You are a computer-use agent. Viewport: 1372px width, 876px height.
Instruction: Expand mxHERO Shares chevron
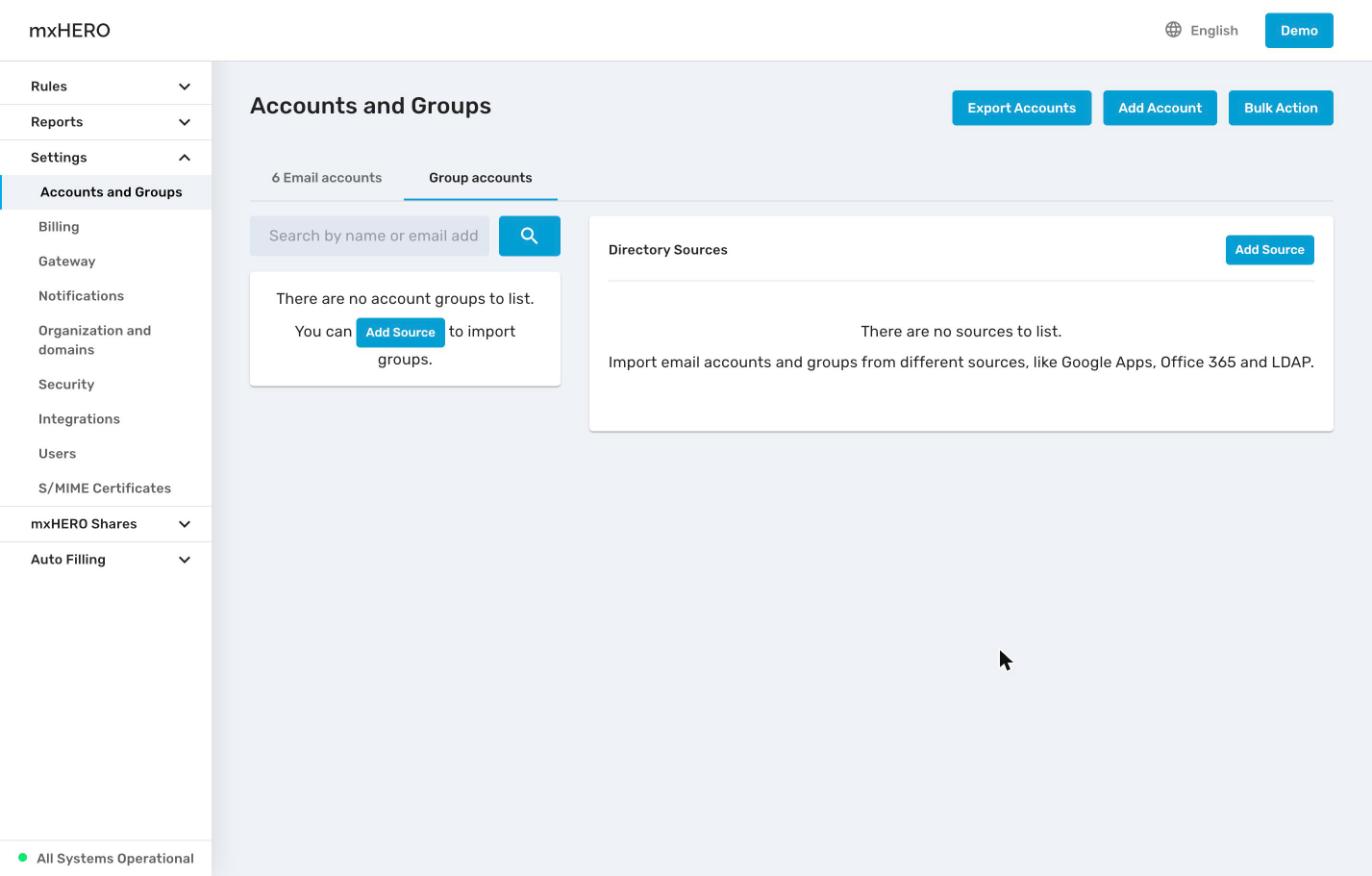[x=184, y=524]
